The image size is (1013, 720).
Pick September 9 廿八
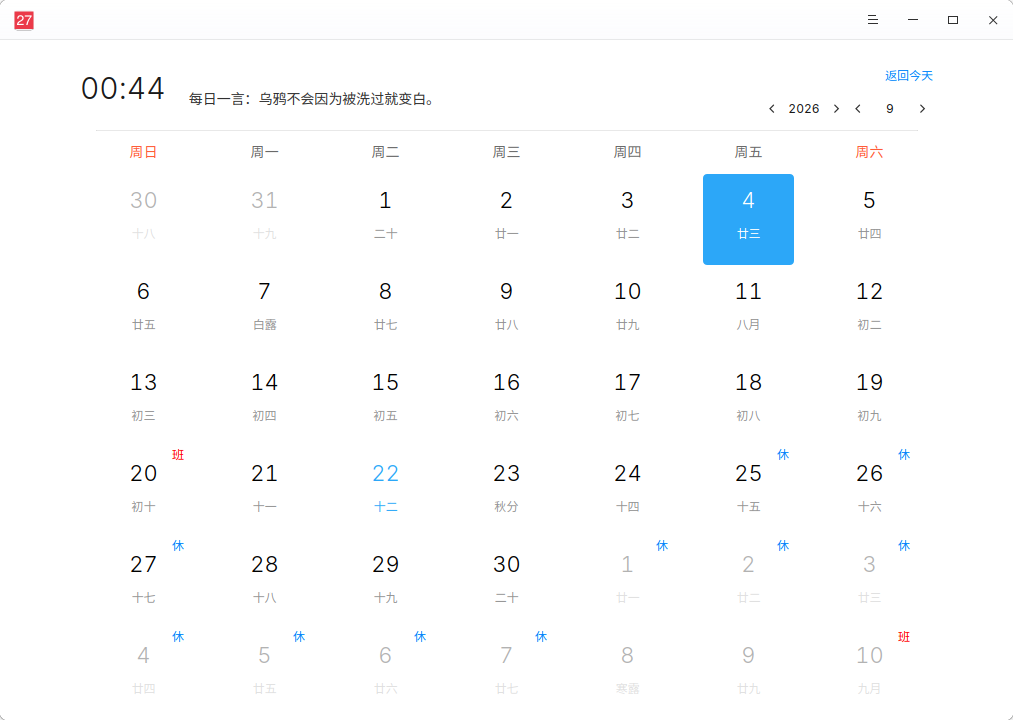click(506, 310)
